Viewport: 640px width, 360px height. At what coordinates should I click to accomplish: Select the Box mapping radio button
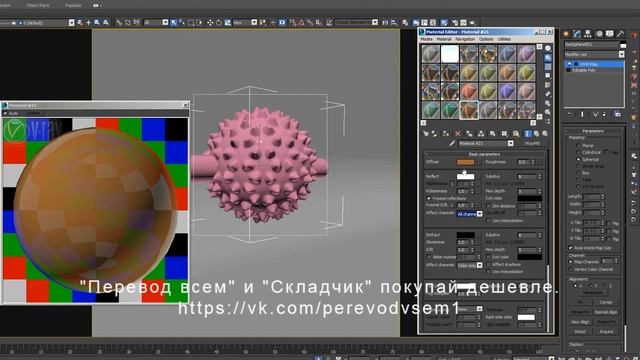[x=578, y=173]
